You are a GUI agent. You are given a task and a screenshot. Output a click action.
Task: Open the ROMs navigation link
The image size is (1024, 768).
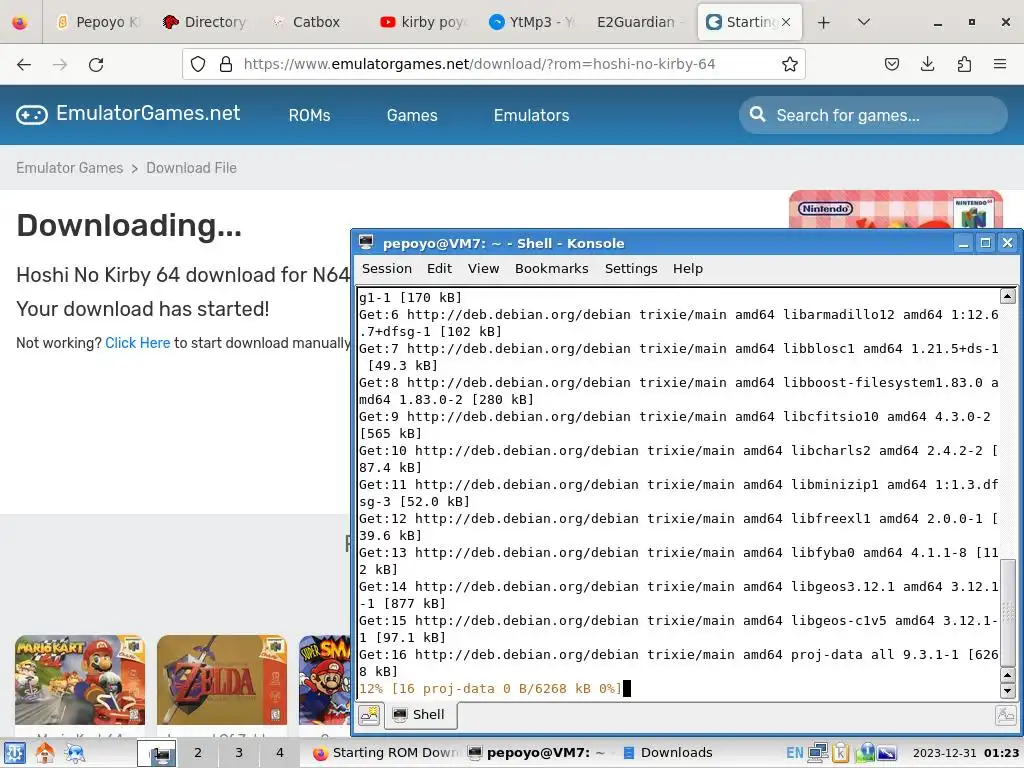click(309, 116)
